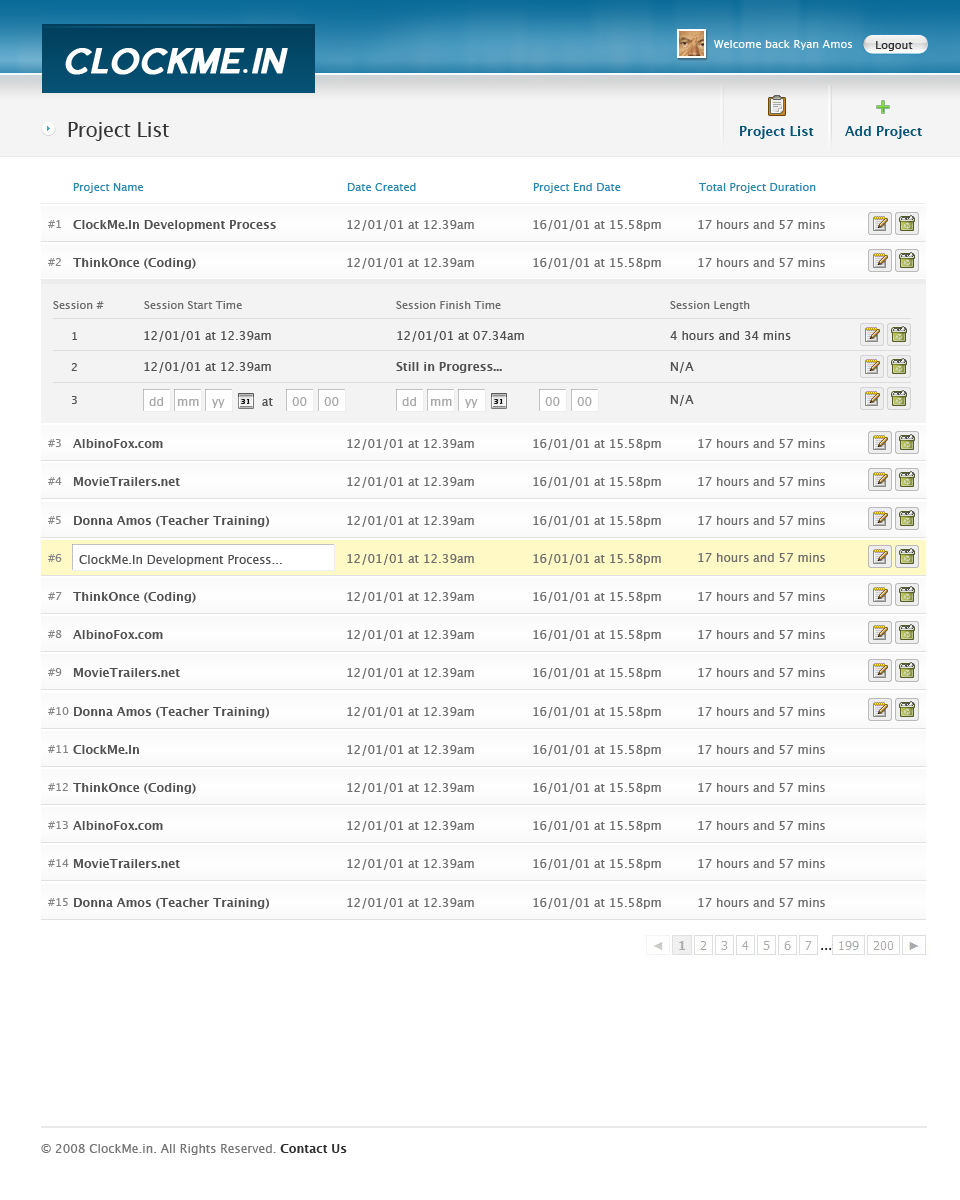Delete project #8 AlbinoFox.com

point(907,633)
